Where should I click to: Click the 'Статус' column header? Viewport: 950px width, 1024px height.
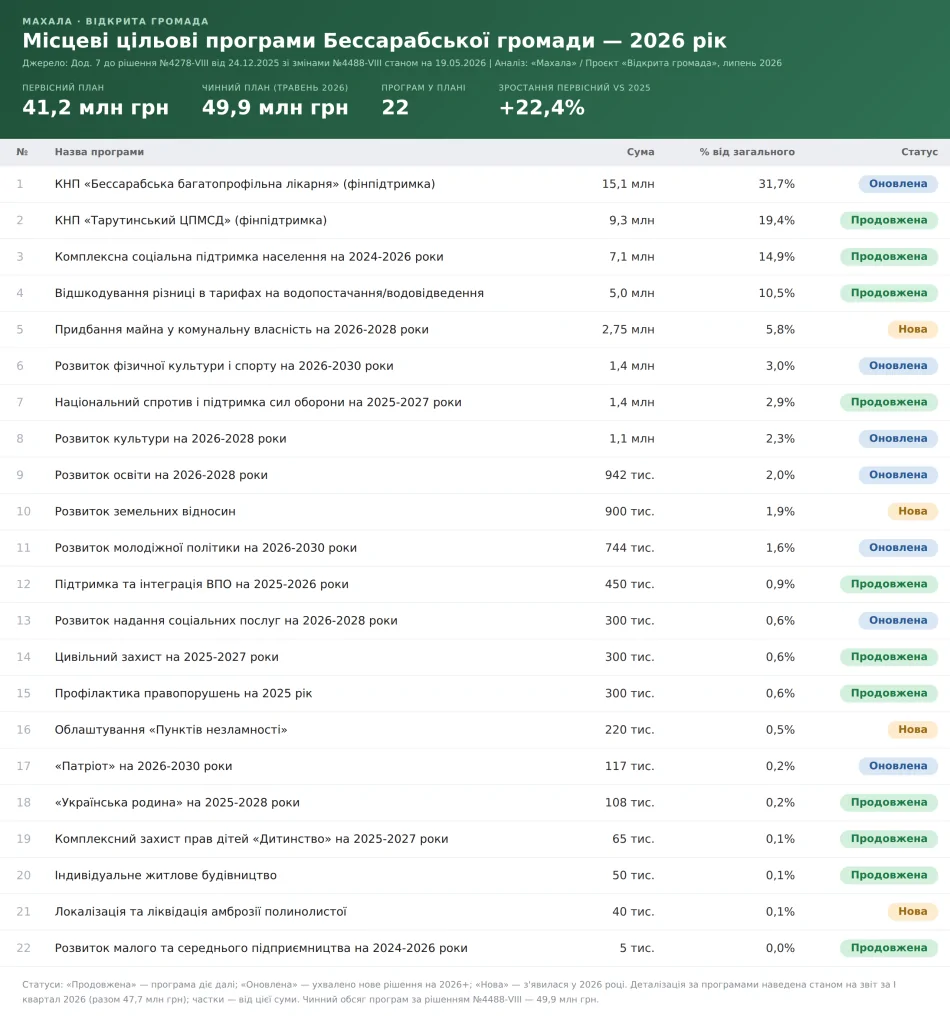tap(919, 152)
